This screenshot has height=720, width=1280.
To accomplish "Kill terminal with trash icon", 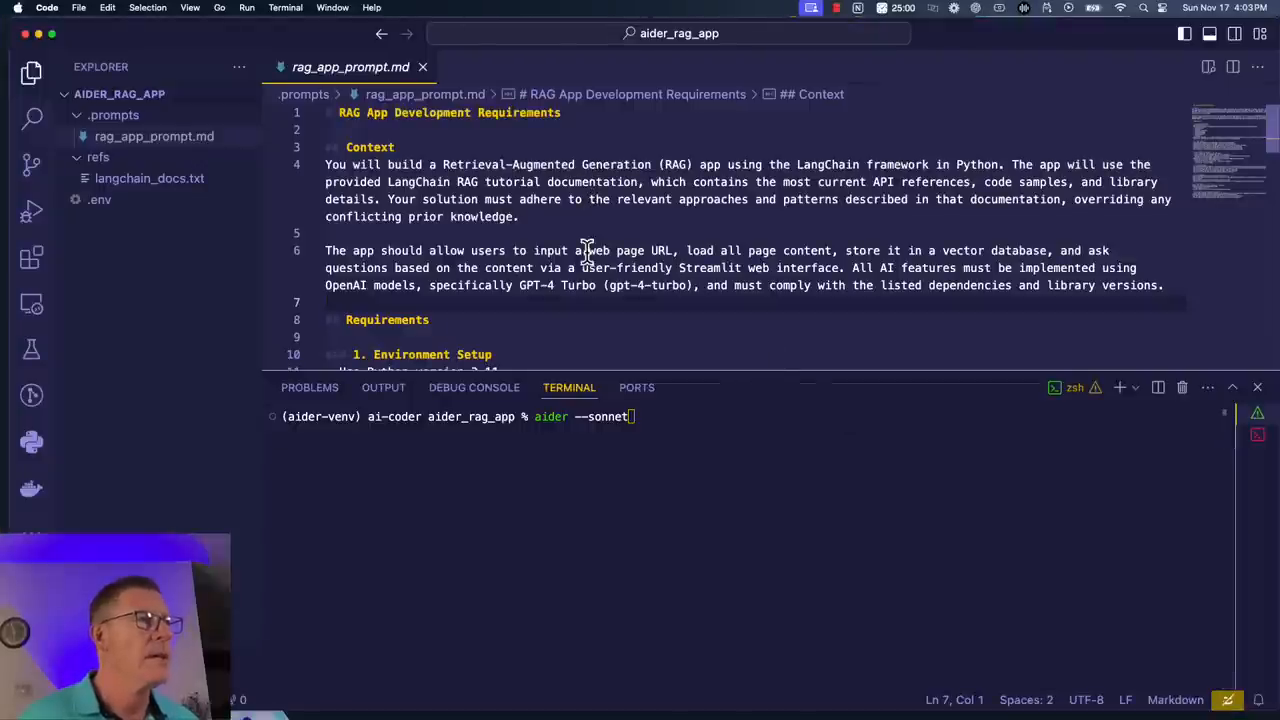I will click(x=1182, y=387).
